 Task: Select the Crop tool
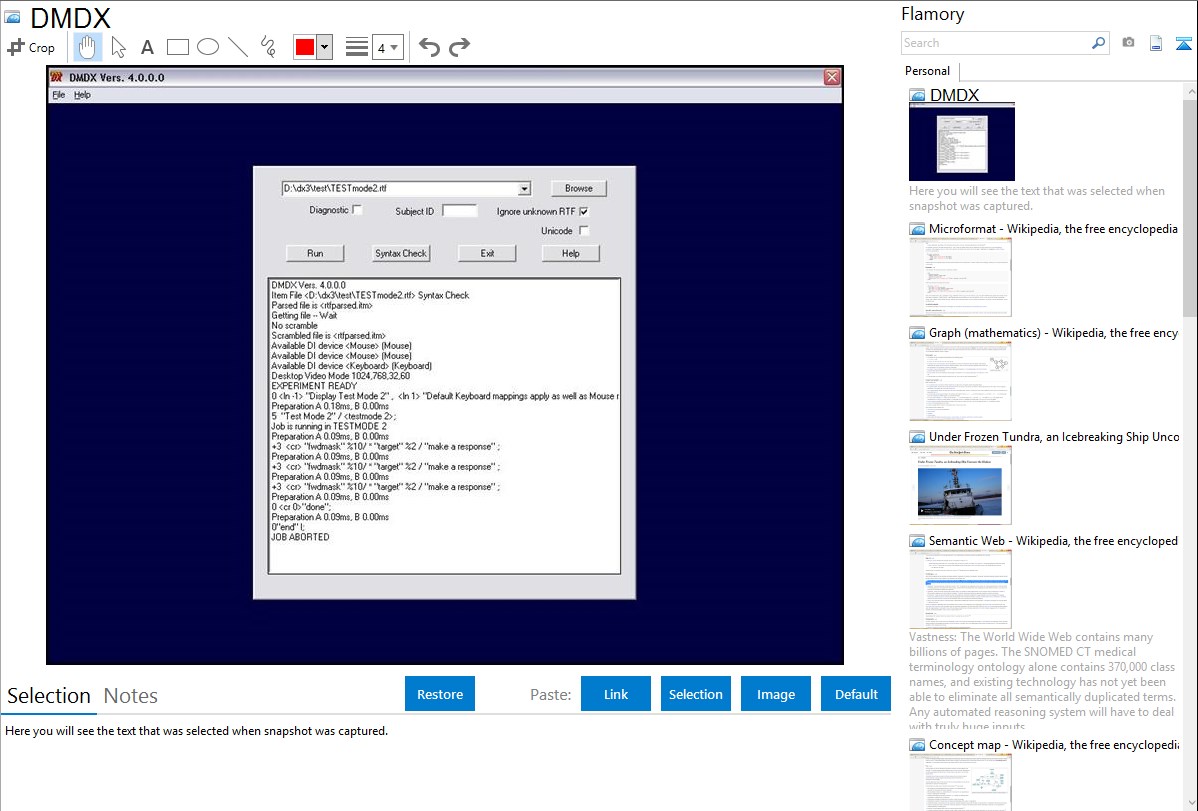point(31,47)
